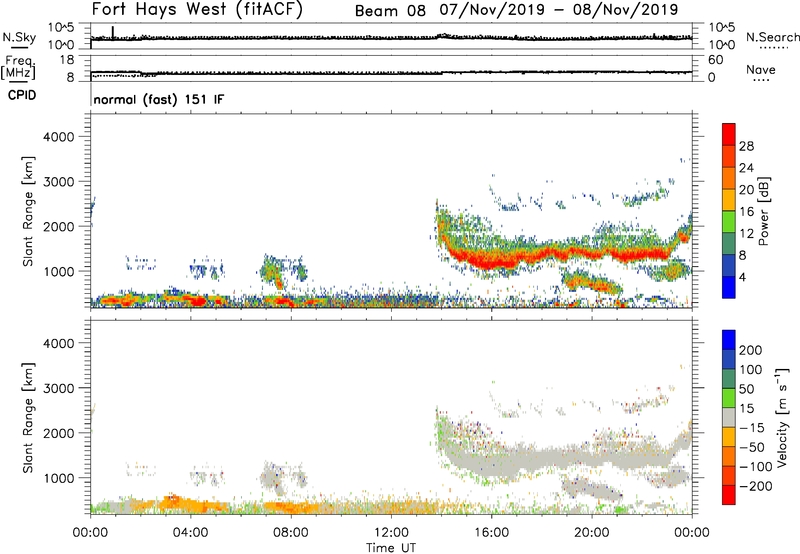The height and width of the screenshot is (554, 800).
Task: Select the "CPID" row label
Action: coord(22,95)
